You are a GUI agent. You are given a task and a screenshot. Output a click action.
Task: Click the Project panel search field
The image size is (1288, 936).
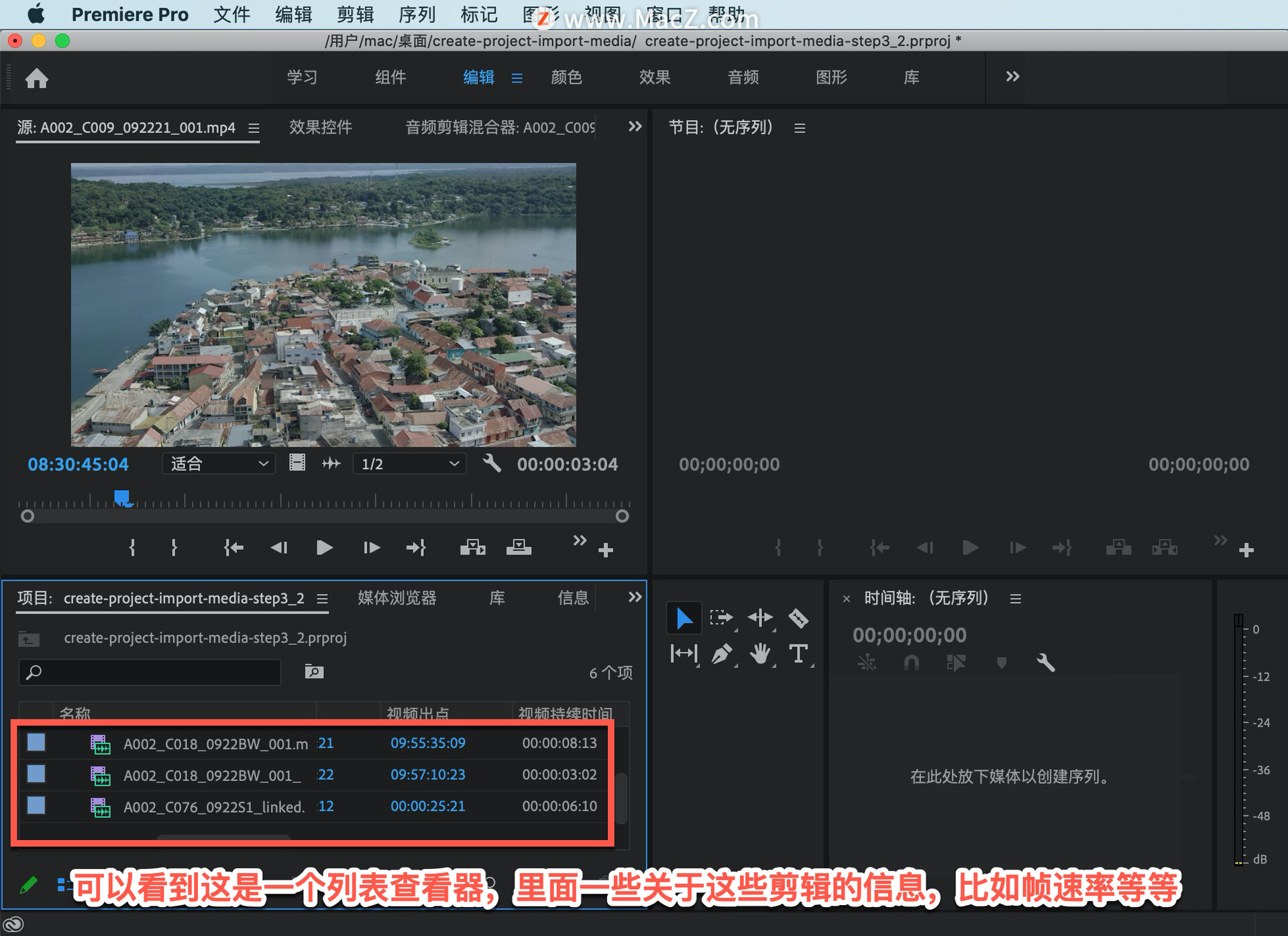click(150, 672)
